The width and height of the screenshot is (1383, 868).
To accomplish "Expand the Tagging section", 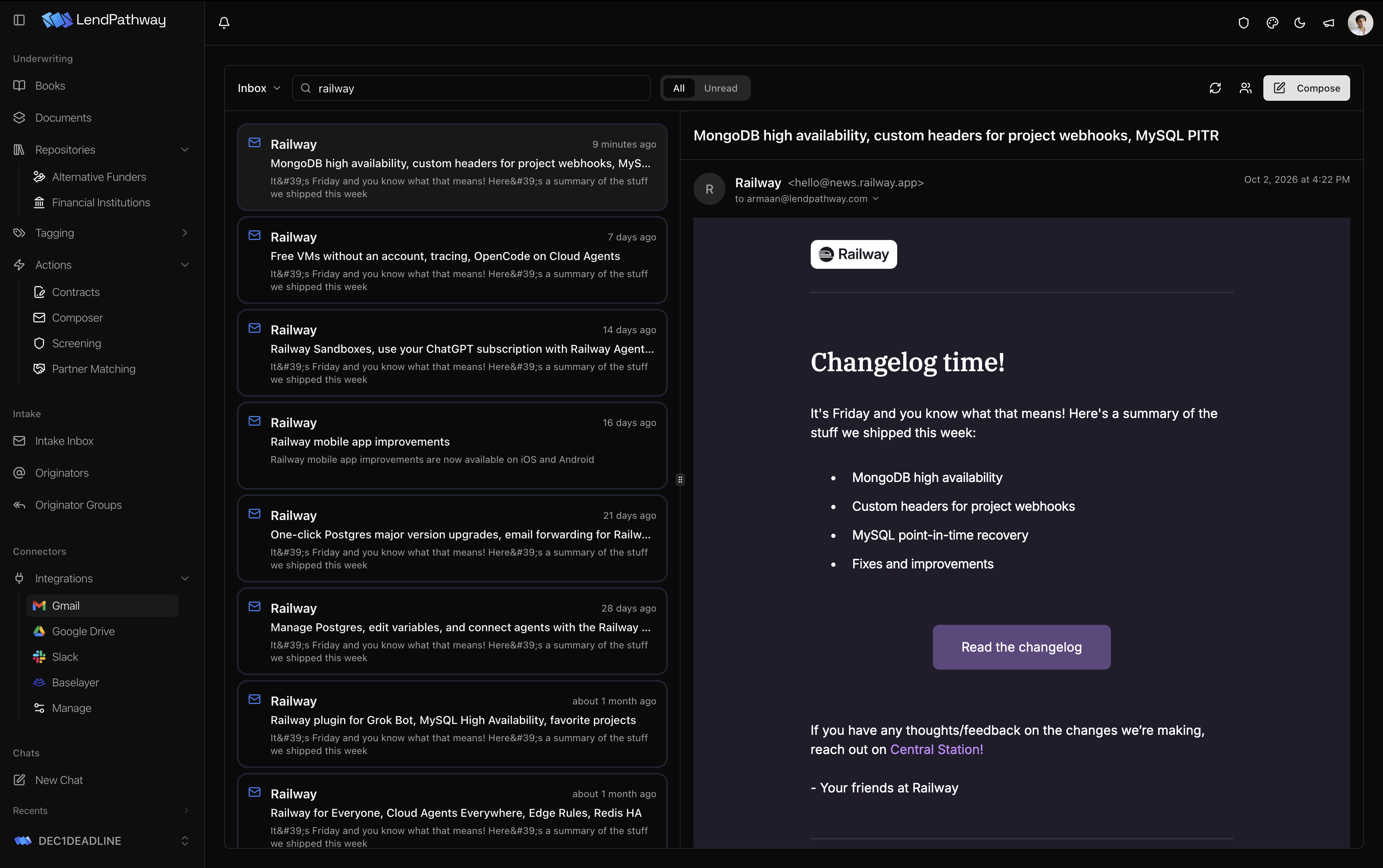I will (185, 233).
